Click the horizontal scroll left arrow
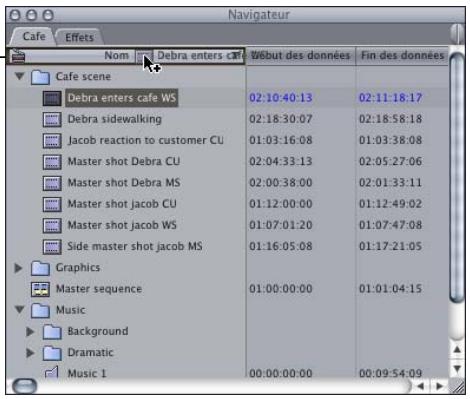The height and width of the screenshot is (399, 470). click(421, 386)
